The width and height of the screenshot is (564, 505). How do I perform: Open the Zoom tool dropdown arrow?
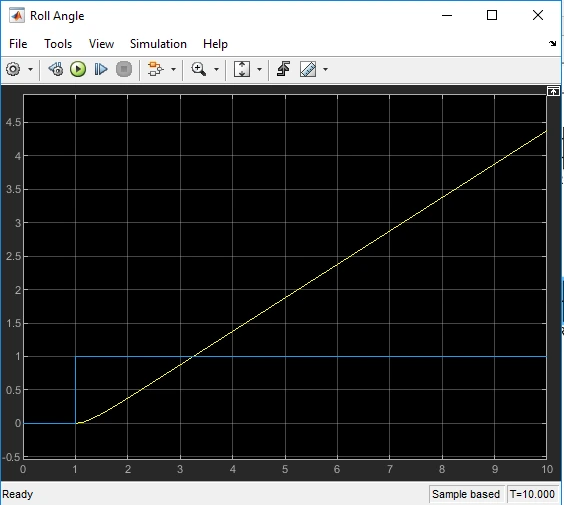217,69
